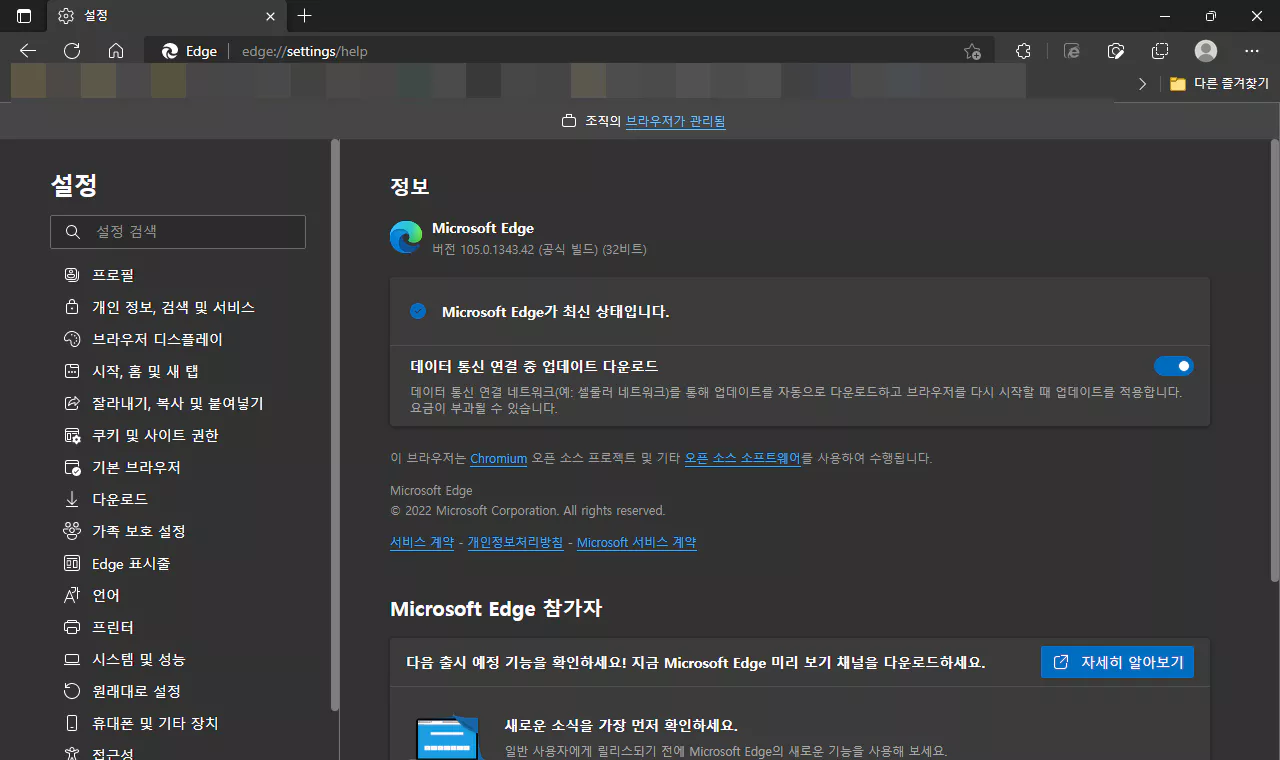Add this page to favorites star
Viewport: 1280px width, 760px height.
click(972, 51)
